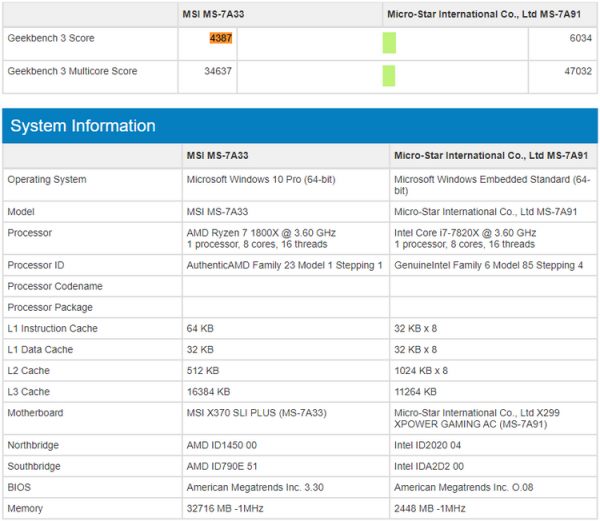This screenshot has height=521, width=600.
Task: Click the MSI X370 SLI PLUS motherboard entry
Action: point(256,413)
